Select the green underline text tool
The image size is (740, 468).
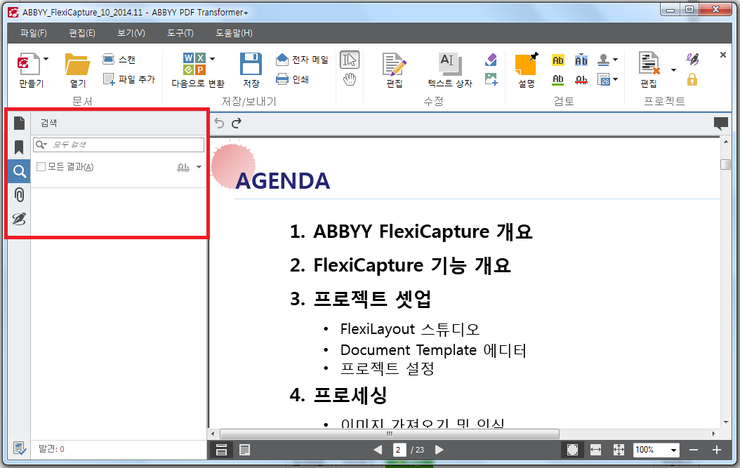click(558, 80)
